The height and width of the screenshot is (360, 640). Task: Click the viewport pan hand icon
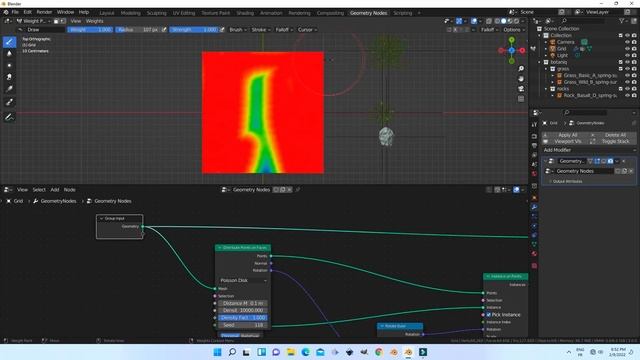click(x=521, y=78)
